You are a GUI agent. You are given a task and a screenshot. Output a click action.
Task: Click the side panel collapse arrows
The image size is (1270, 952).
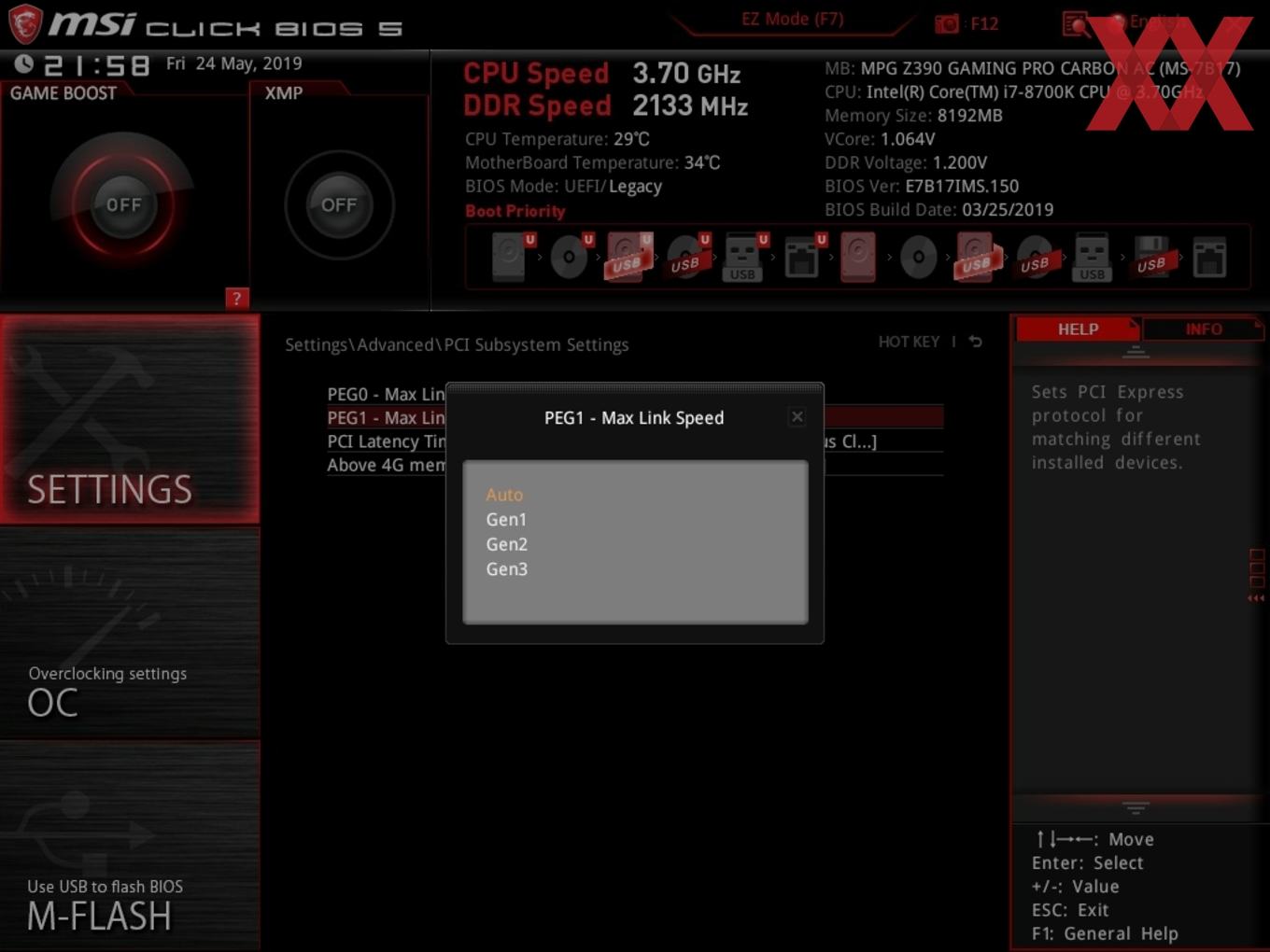coord(1256,597)
